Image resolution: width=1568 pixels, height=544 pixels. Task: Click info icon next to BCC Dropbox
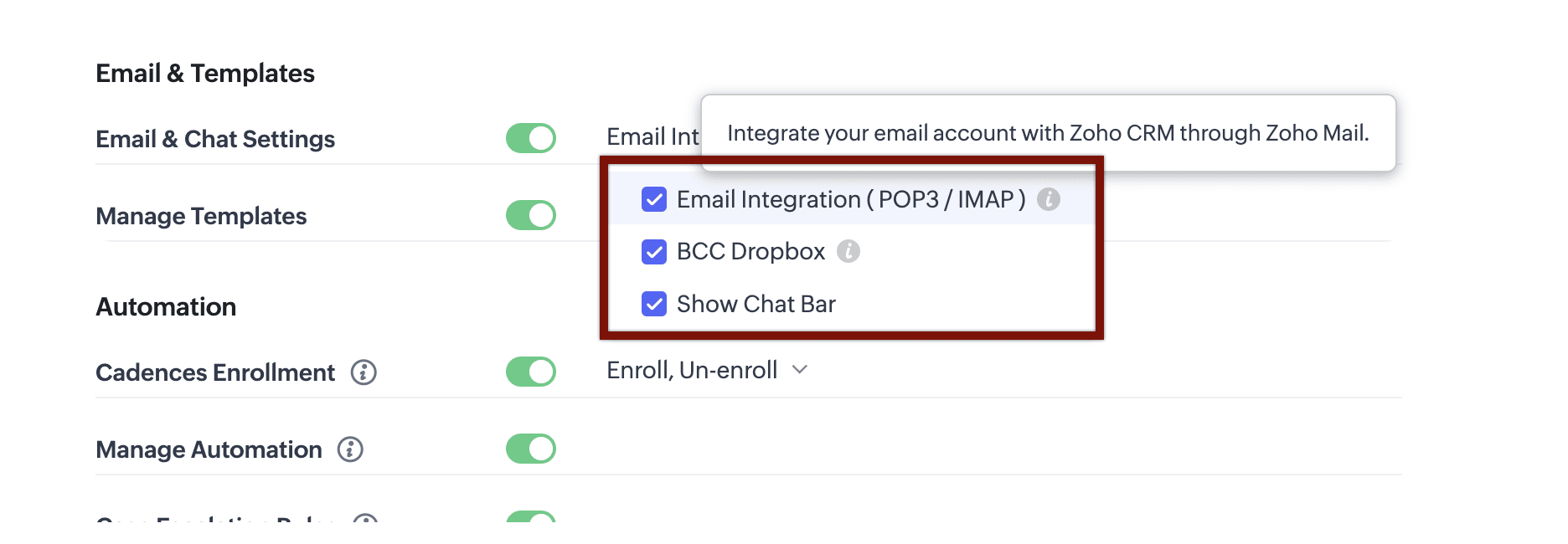click(848, 251)
